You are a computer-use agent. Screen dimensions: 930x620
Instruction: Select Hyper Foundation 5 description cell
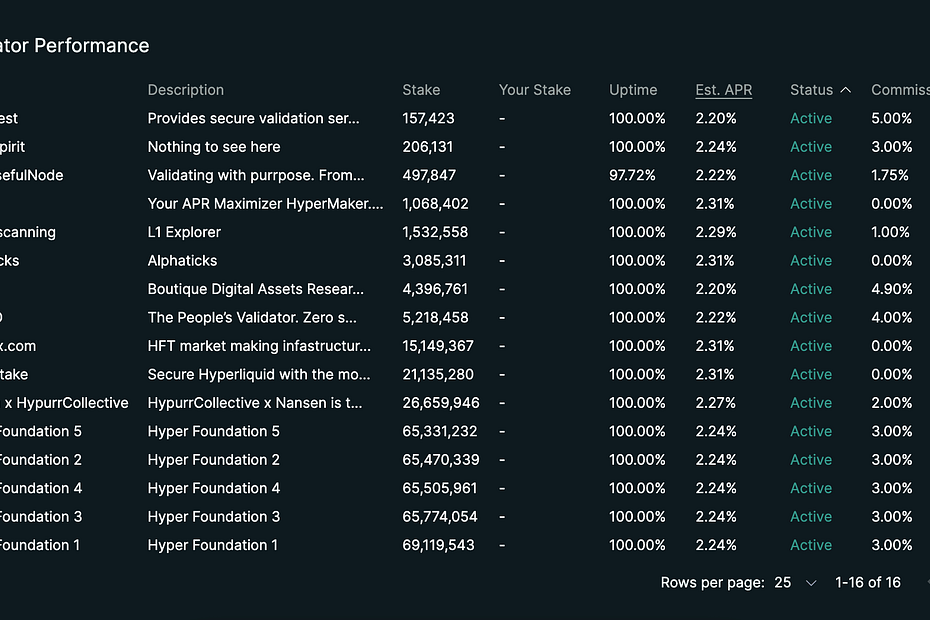[214, 432]
